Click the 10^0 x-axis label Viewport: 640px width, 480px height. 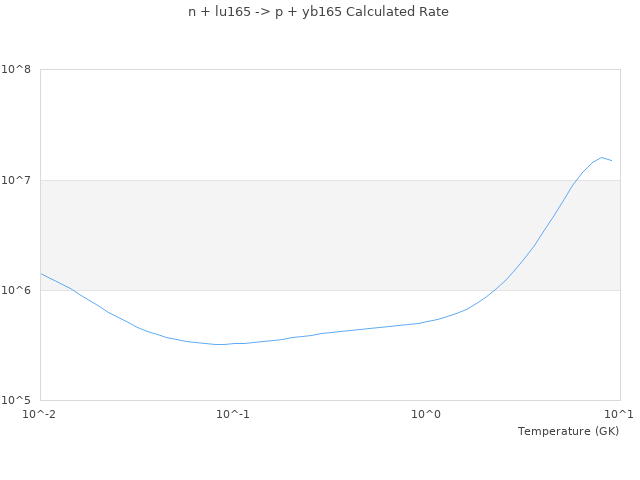427,415
